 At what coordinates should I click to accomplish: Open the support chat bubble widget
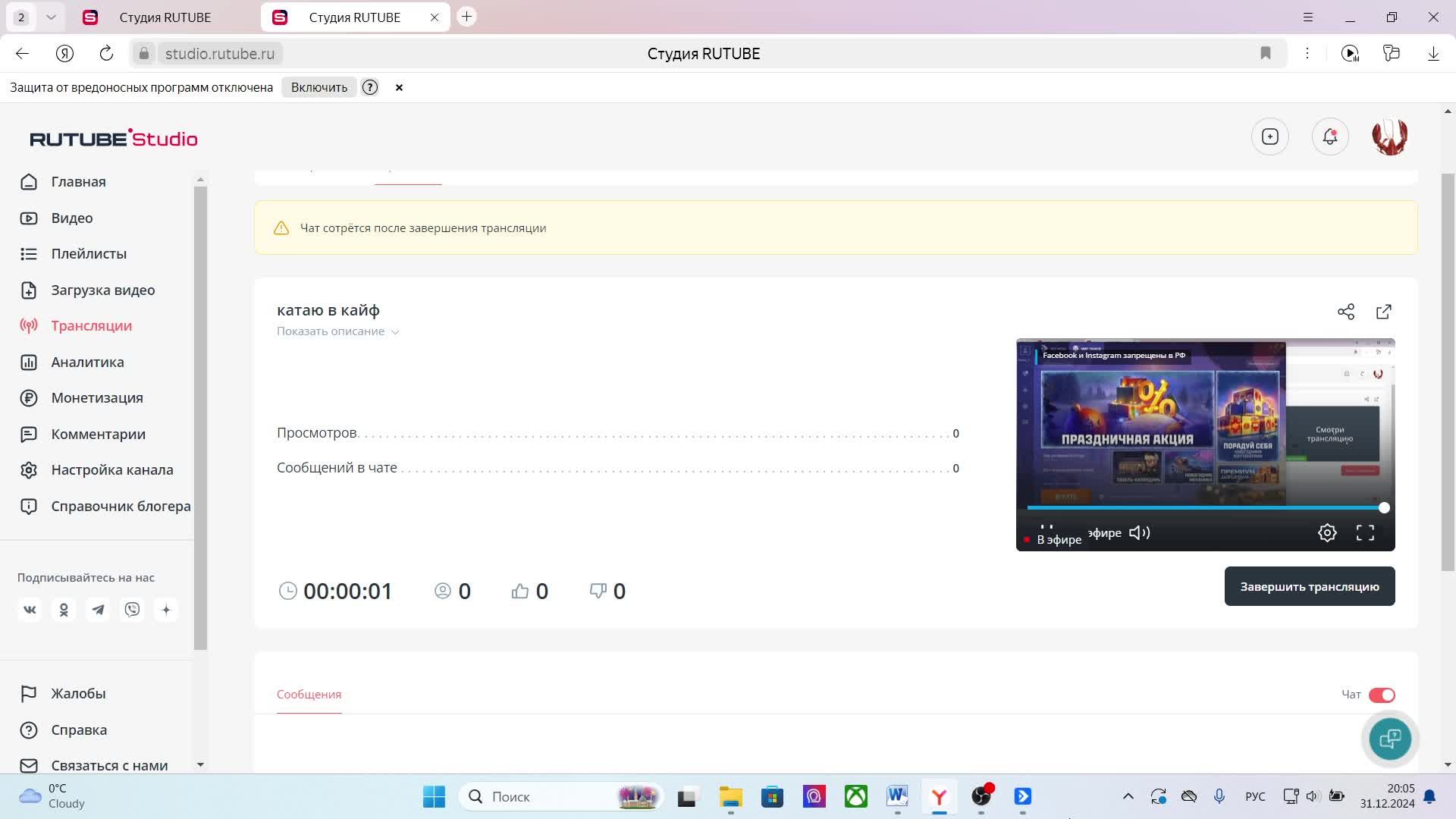(1389, 739)
